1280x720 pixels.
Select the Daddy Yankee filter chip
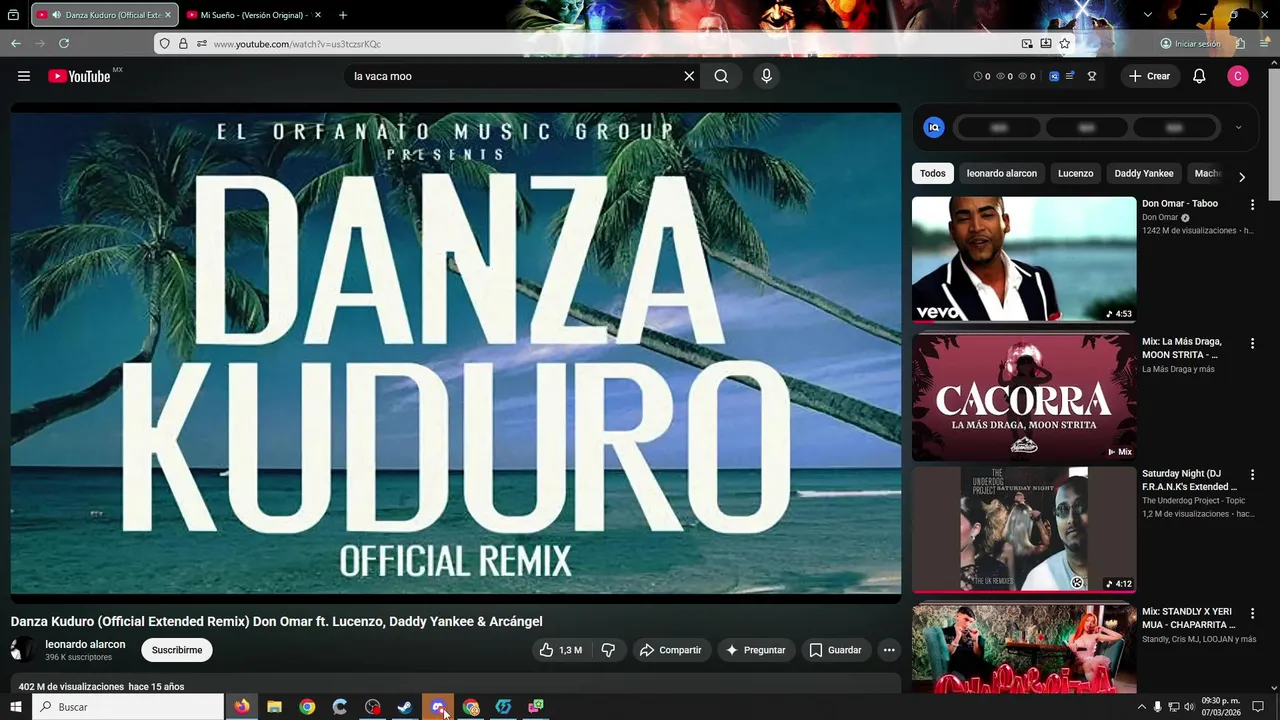click(x=1144, y=174)
